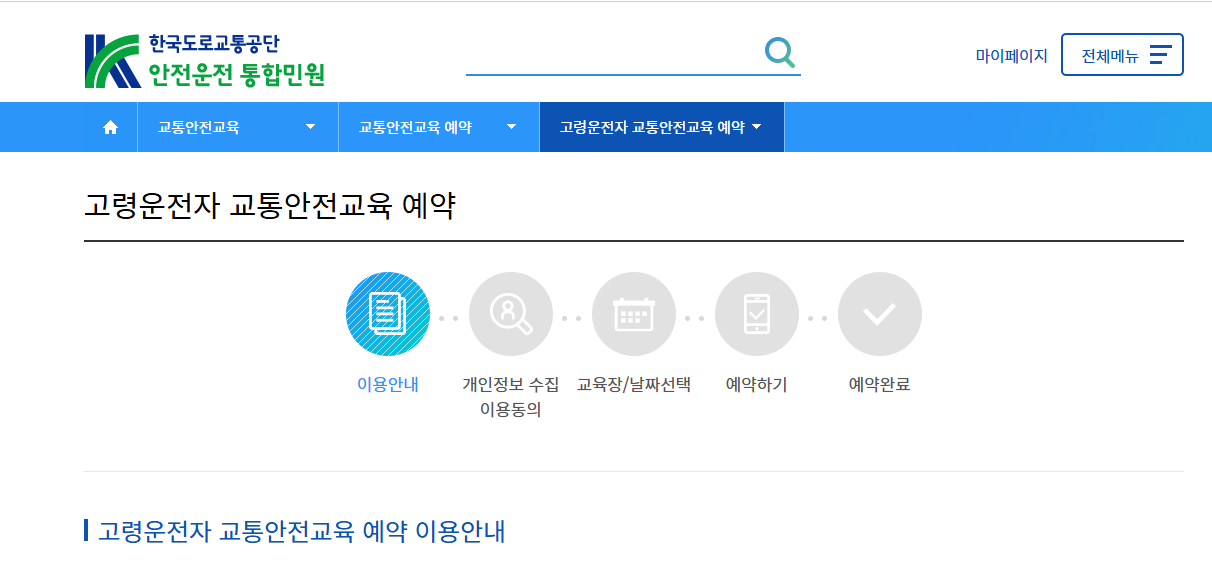Select the 이용안내 document step icon
Screen dimensions: 1212x584
[x=388, y=313]
